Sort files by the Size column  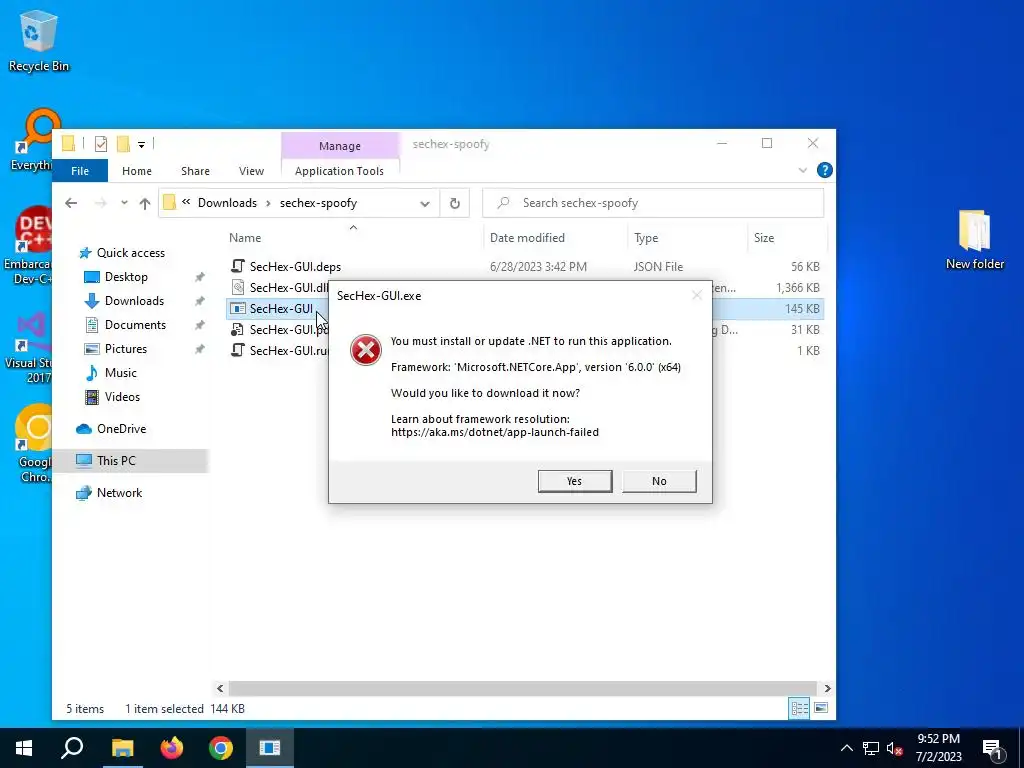pos(786,238)
